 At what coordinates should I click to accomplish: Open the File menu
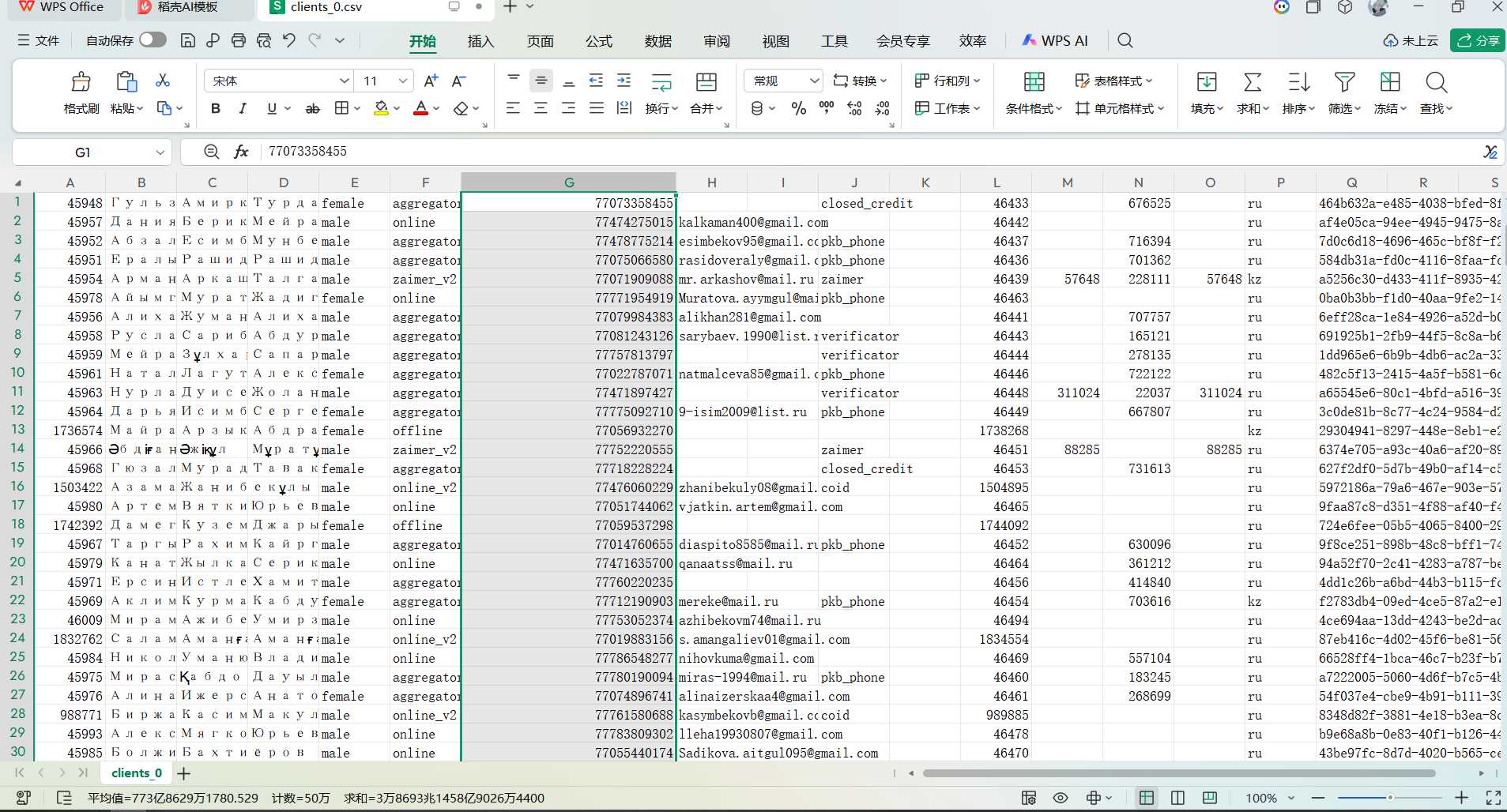click(39, 40)
